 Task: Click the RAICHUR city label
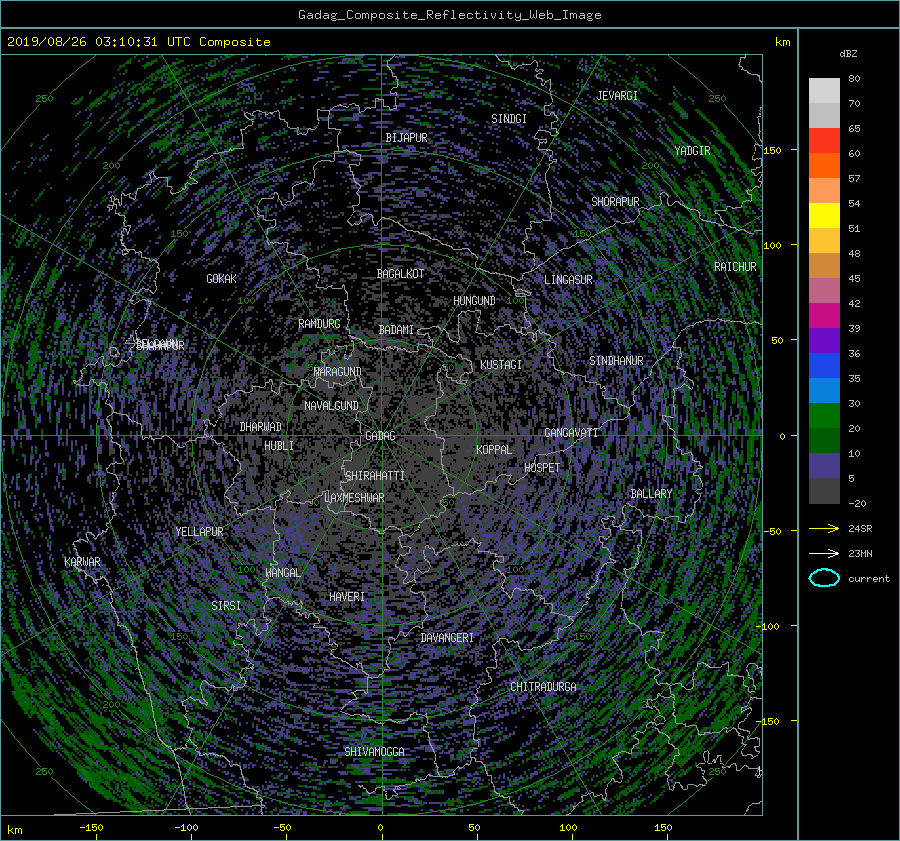pyautogui.click(x=735, y=267)
